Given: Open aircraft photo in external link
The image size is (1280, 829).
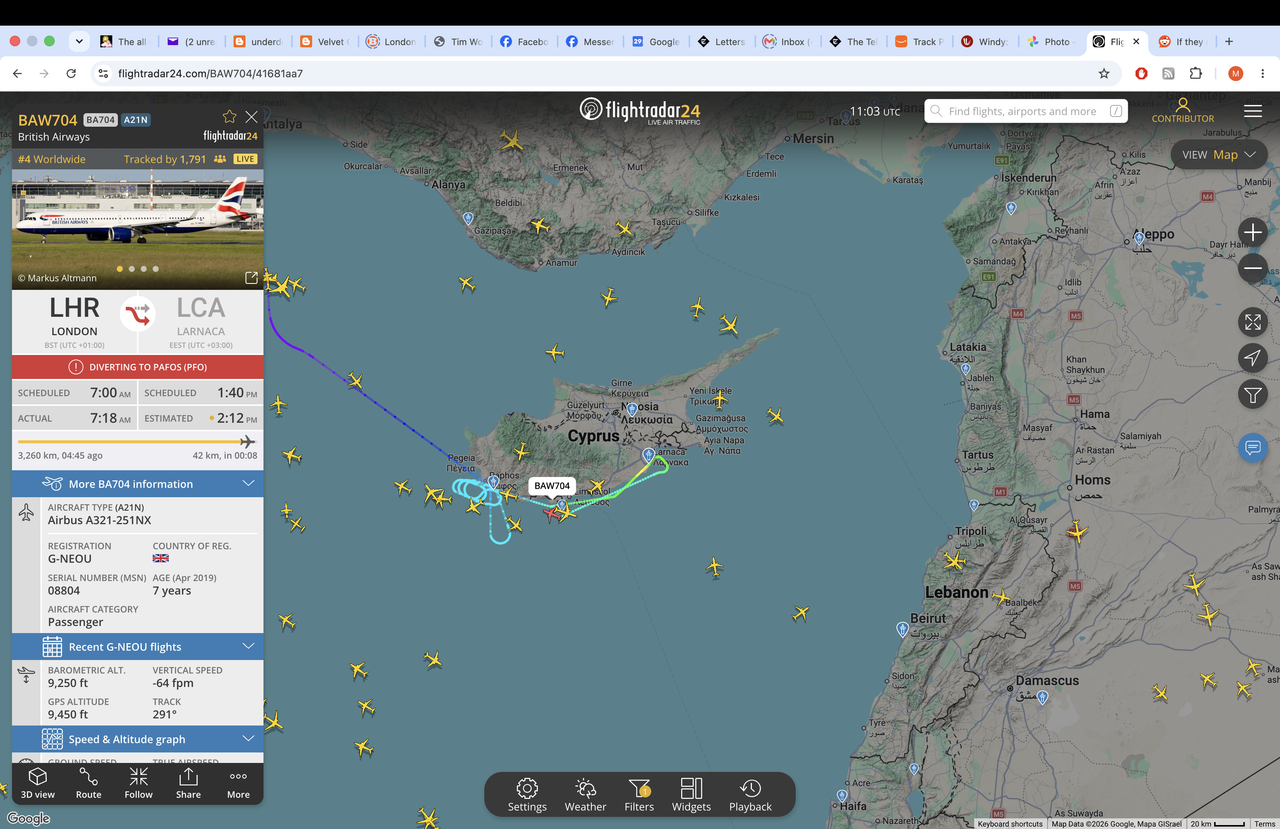Looking at the screenshot, I should 251,277.
